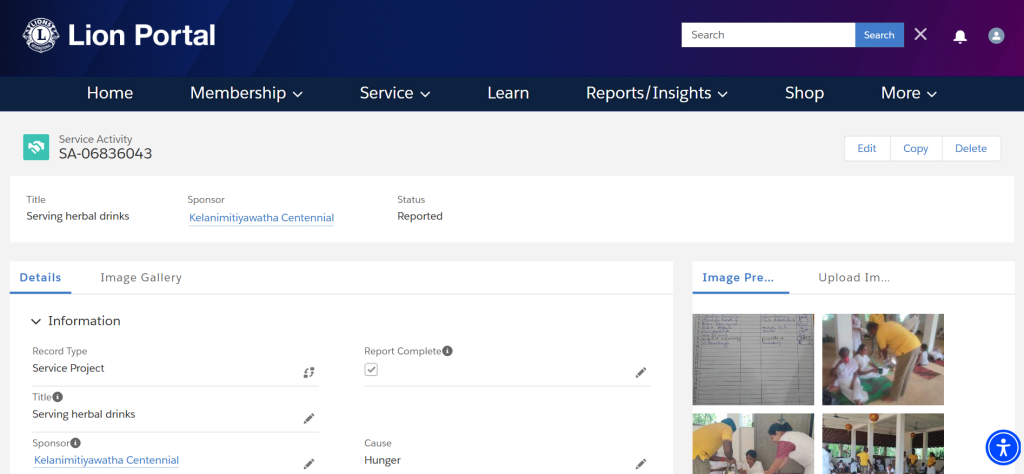Select the Upload Image tab

click(854, 277)
